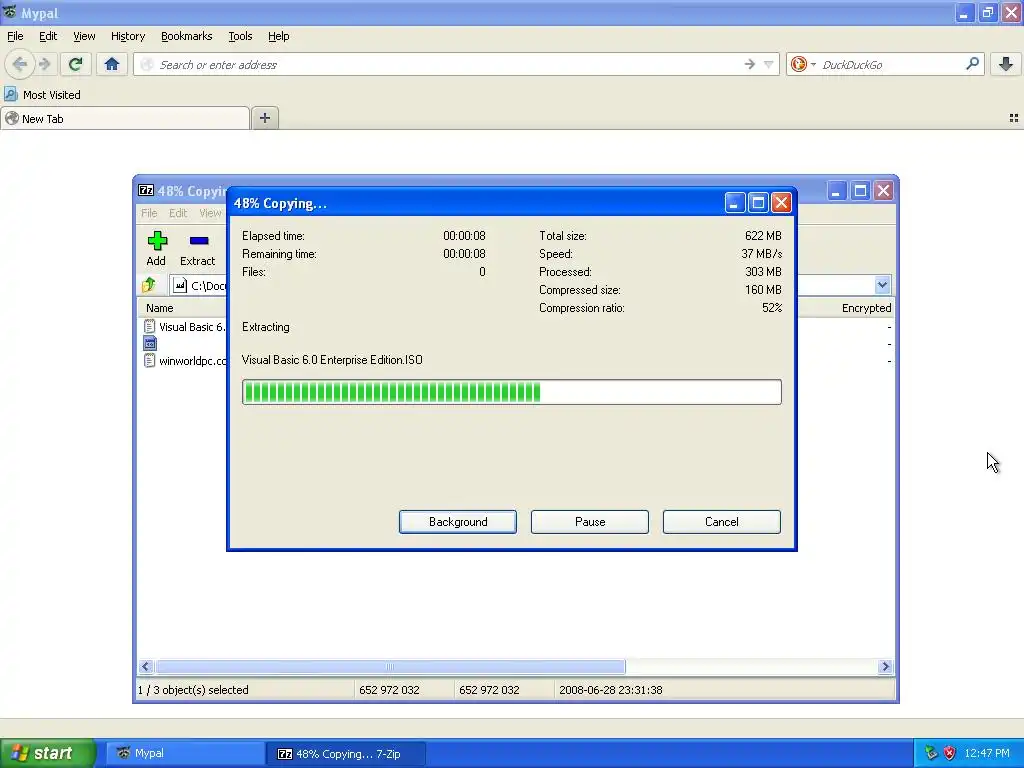Open the Bookmarks menu
The width and height of the screenshot is (1024, 768).
tap(186, 36)
